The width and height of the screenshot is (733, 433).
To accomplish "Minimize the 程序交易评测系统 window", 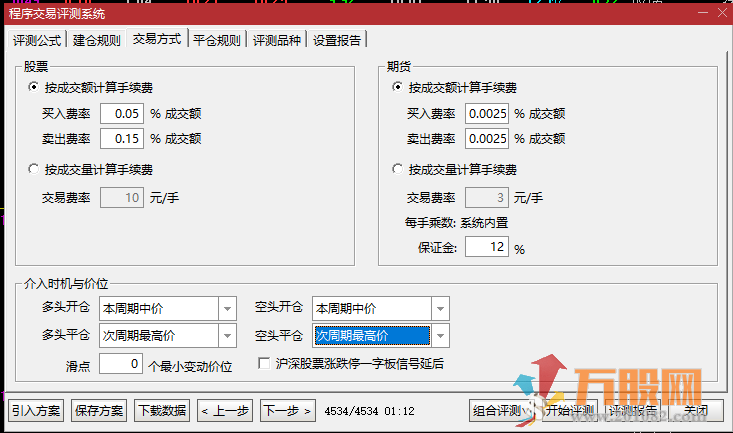I will (x=703, y=13).
